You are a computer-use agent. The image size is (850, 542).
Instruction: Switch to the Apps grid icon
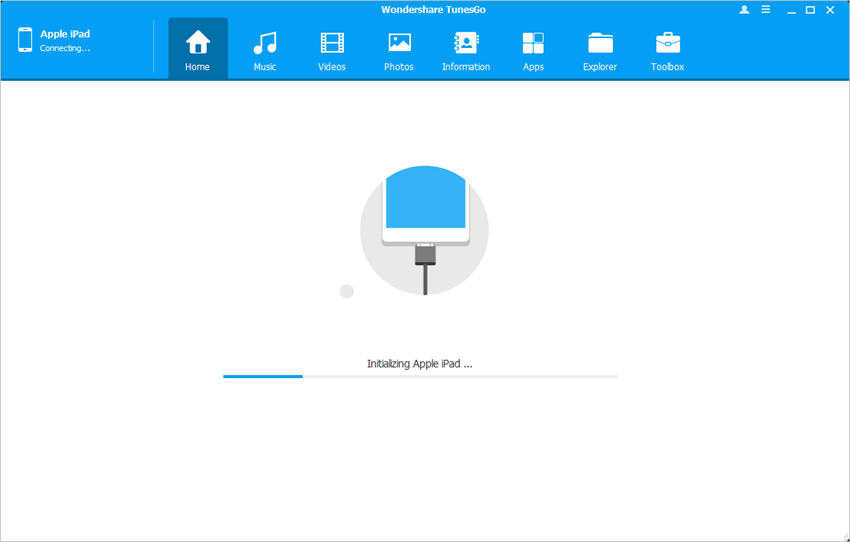click(x=533, y=43)
